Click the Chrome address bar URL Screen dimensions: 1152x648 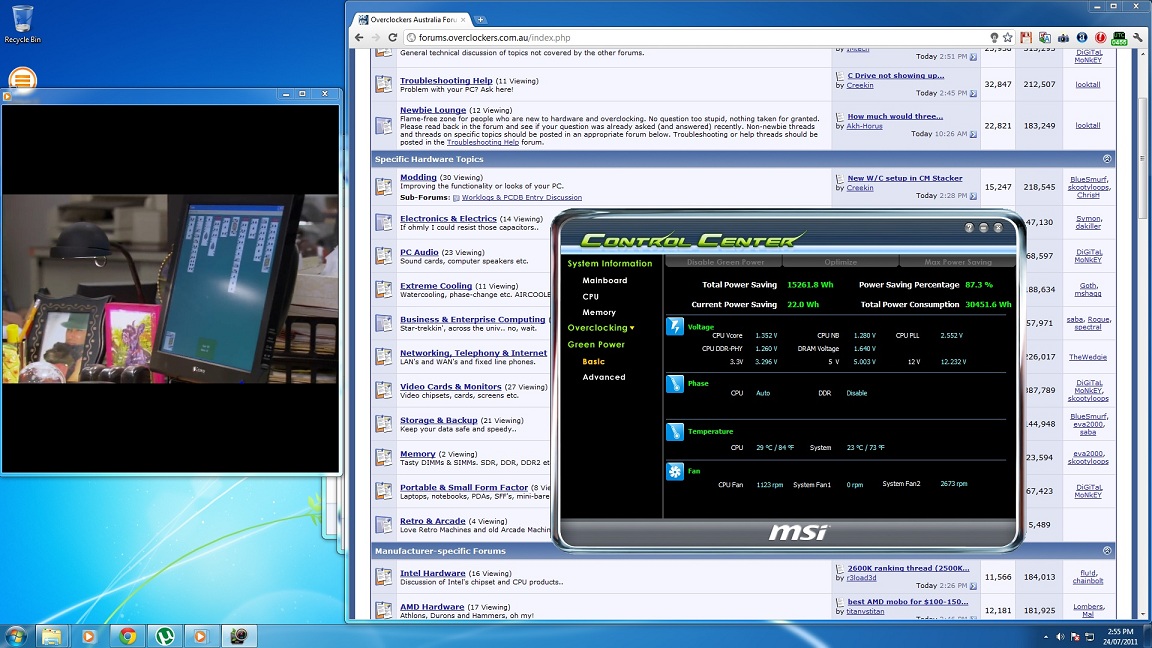(x=494, y=37)
